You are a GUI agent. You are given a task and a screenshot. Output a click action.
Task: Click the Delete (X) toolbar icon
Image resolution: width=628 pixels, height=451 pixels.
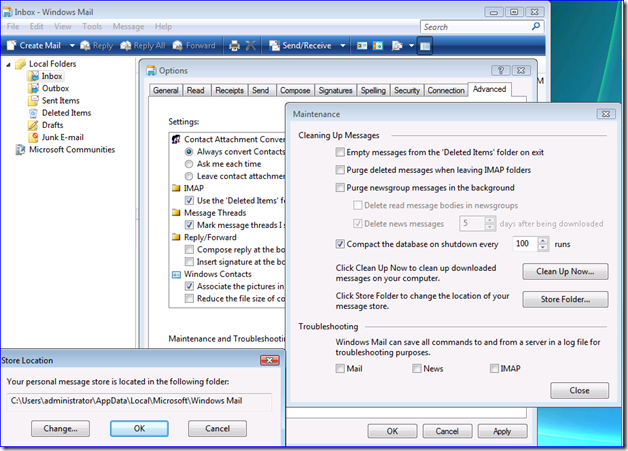pos(250,46)
